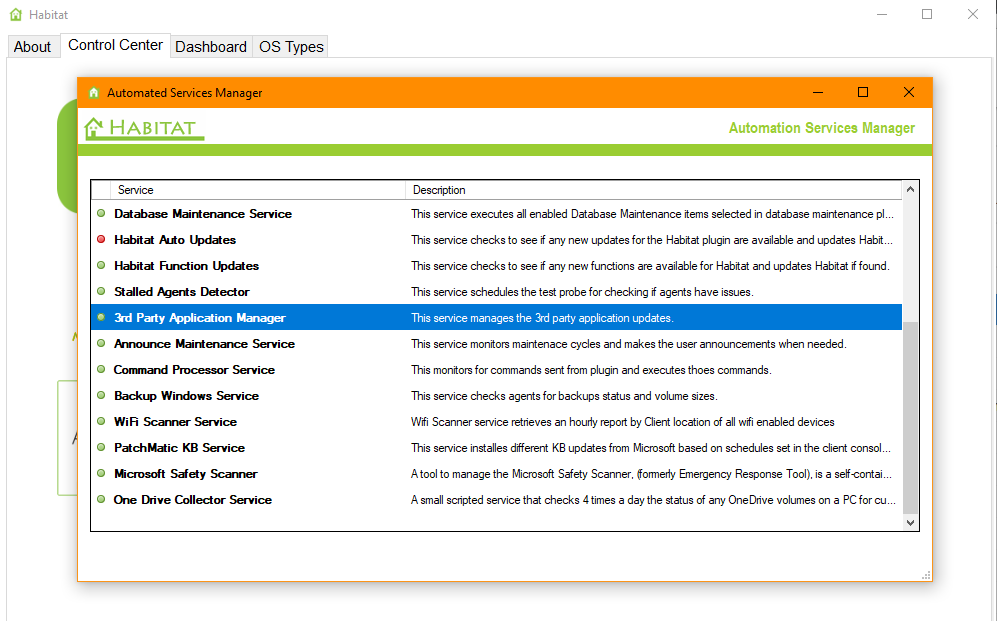
Task: Click the service list vertical scrollbar thumb
Action: coord(910,417)
